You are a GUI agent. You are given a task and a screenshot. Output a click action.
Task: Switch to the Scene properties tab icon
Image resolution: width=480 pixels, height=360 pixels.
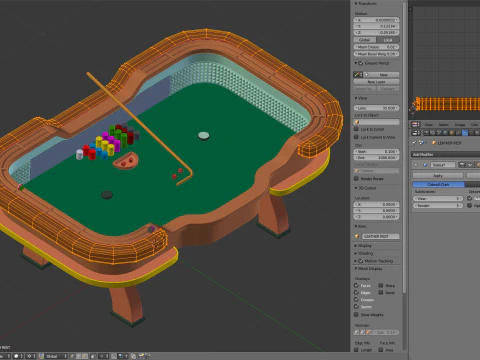click(x=439, y=133)
